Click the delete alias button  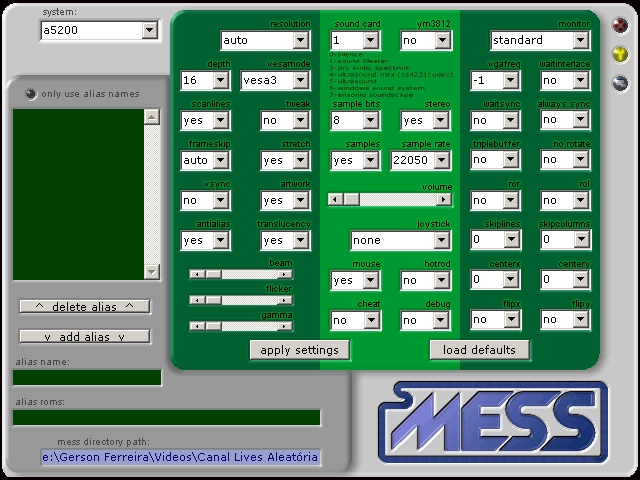[85, 307]
